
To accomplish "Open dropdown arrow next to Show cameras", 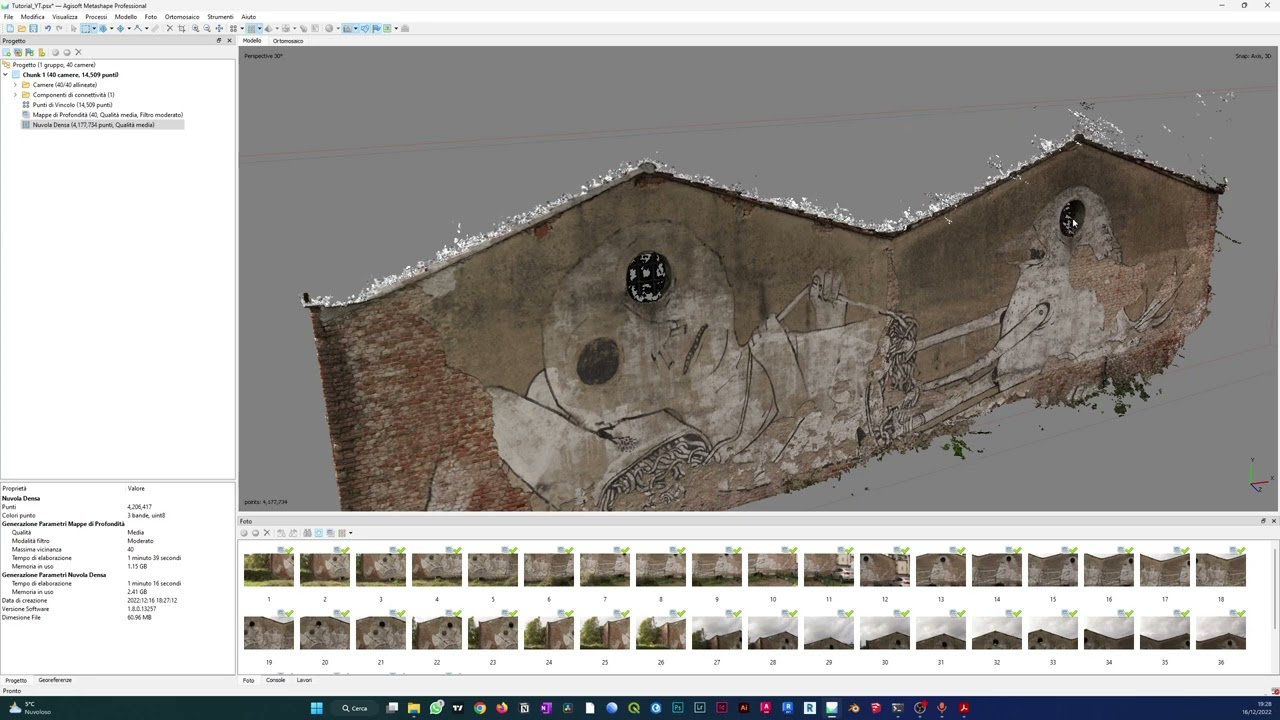I will [356, 28].
